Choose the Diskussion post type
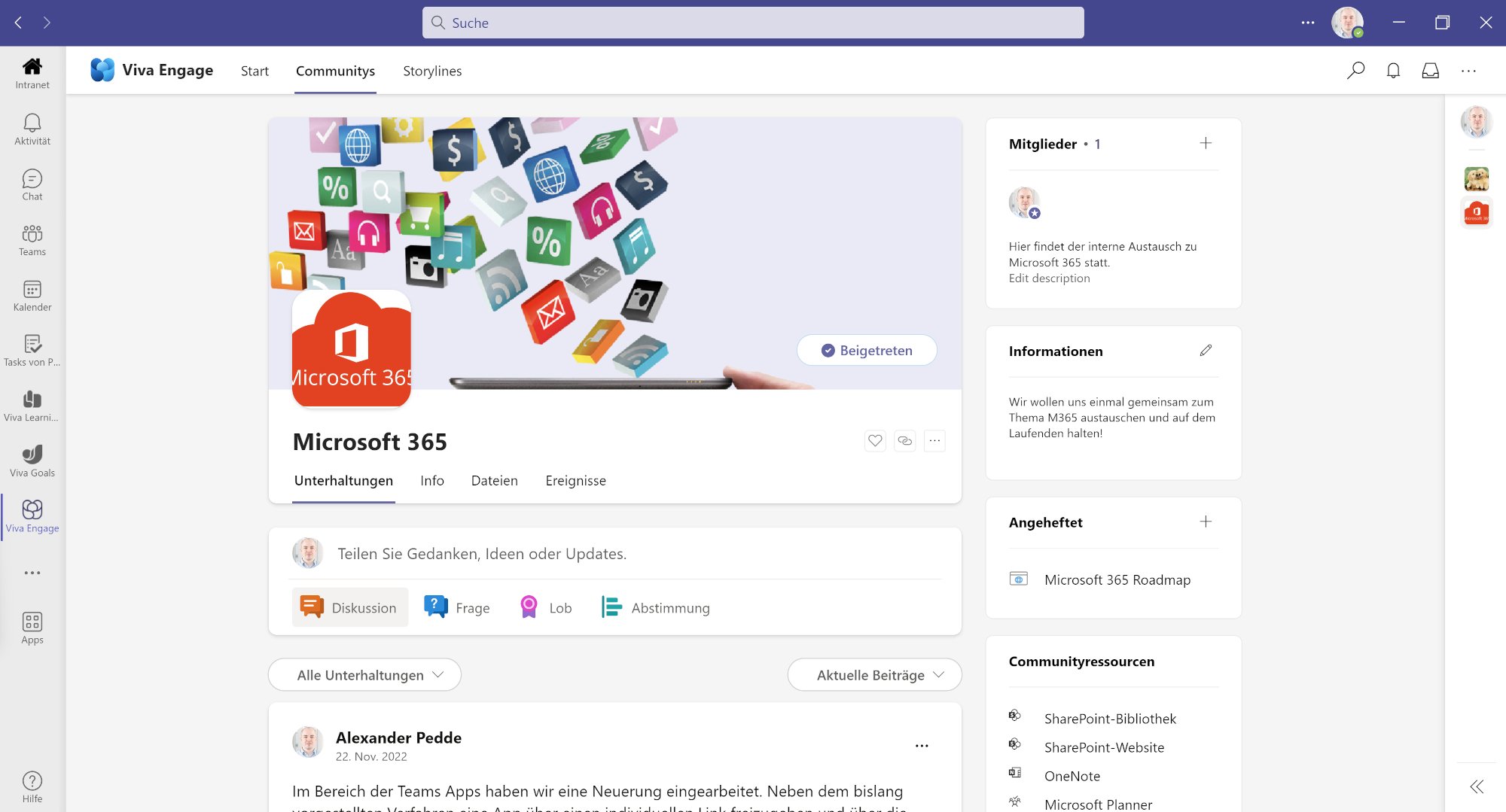The image size is (1506, 812). tap(350, 607)
